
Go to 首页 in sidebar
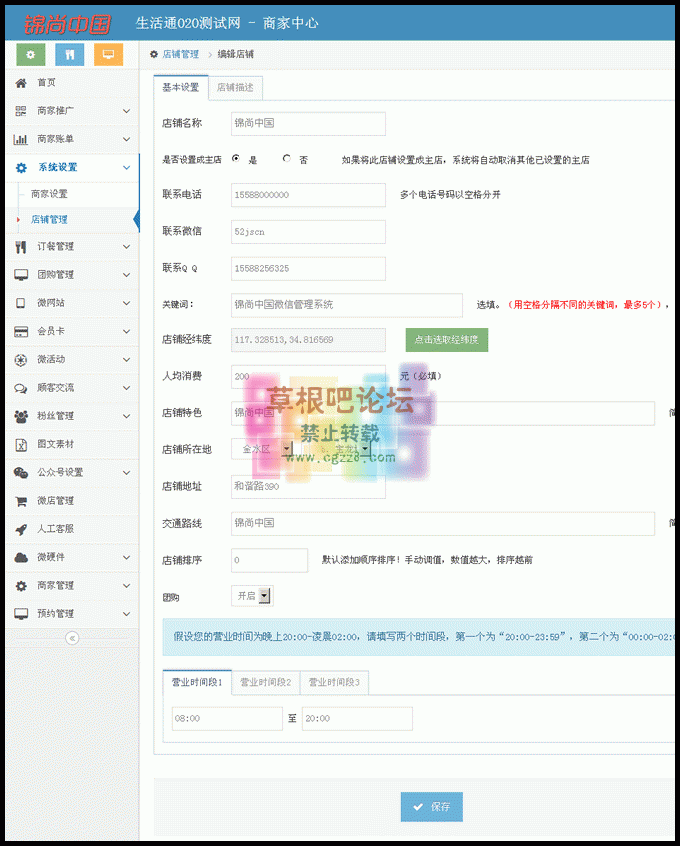click(x=46, y=83)
